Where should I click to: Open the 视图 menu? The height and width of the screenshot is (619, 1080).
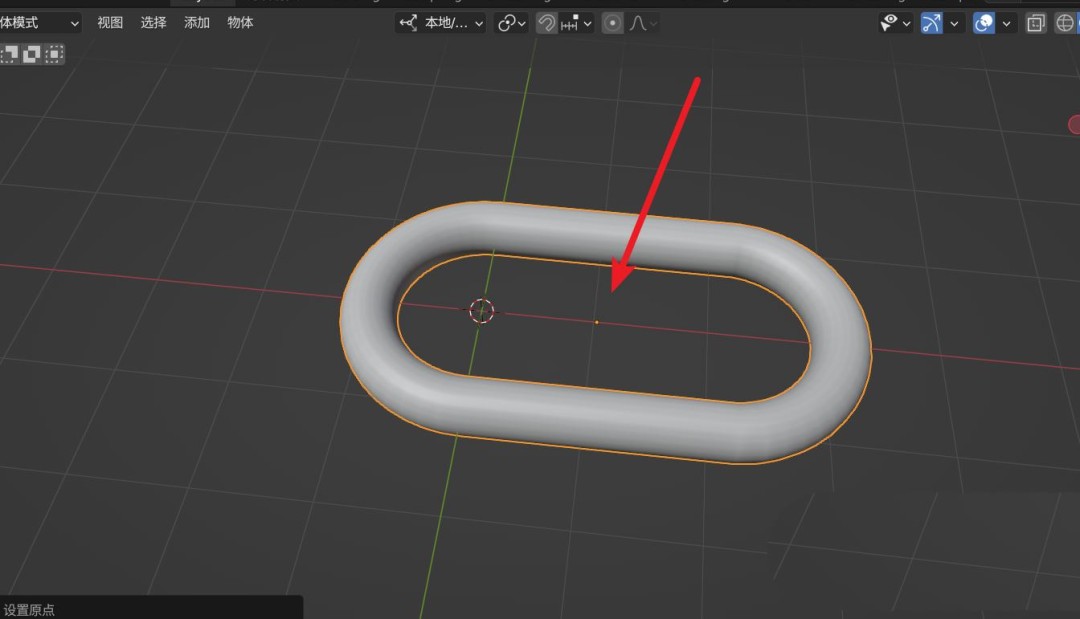(110, 22)
